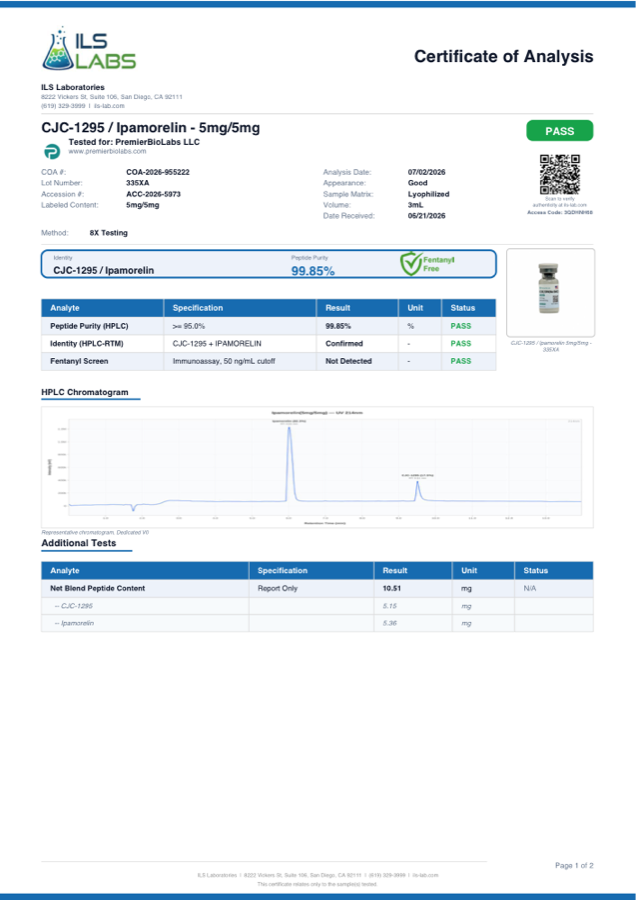Click PASS status in the Peptide Purity row
The image size is (636, 900).
pos(461,326)
